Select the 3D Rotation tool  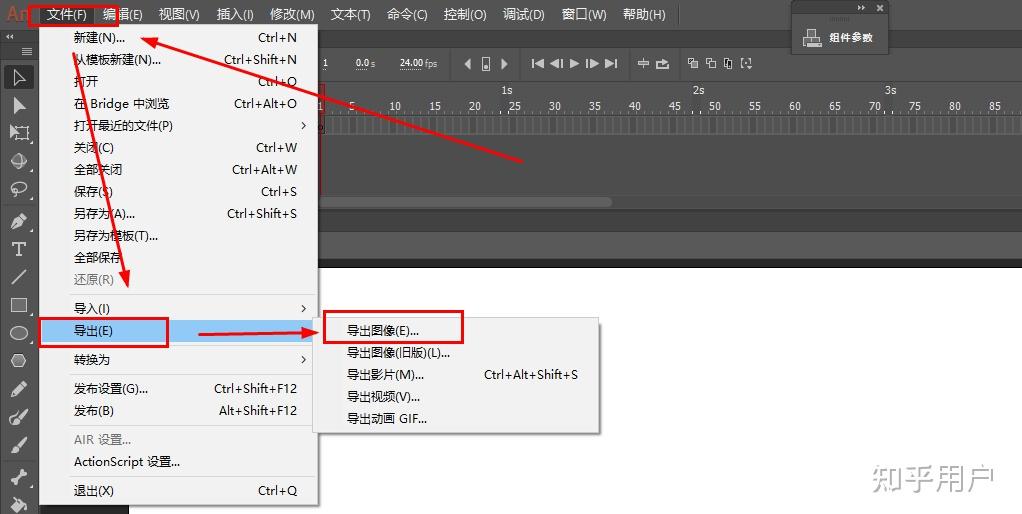[x=19, y=160]
